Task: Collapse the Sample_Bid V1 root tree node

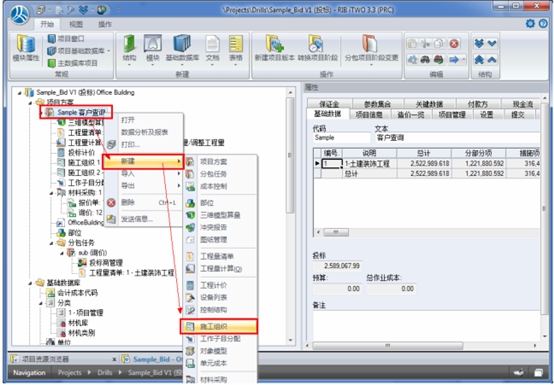Action: (x=20, y=93)
